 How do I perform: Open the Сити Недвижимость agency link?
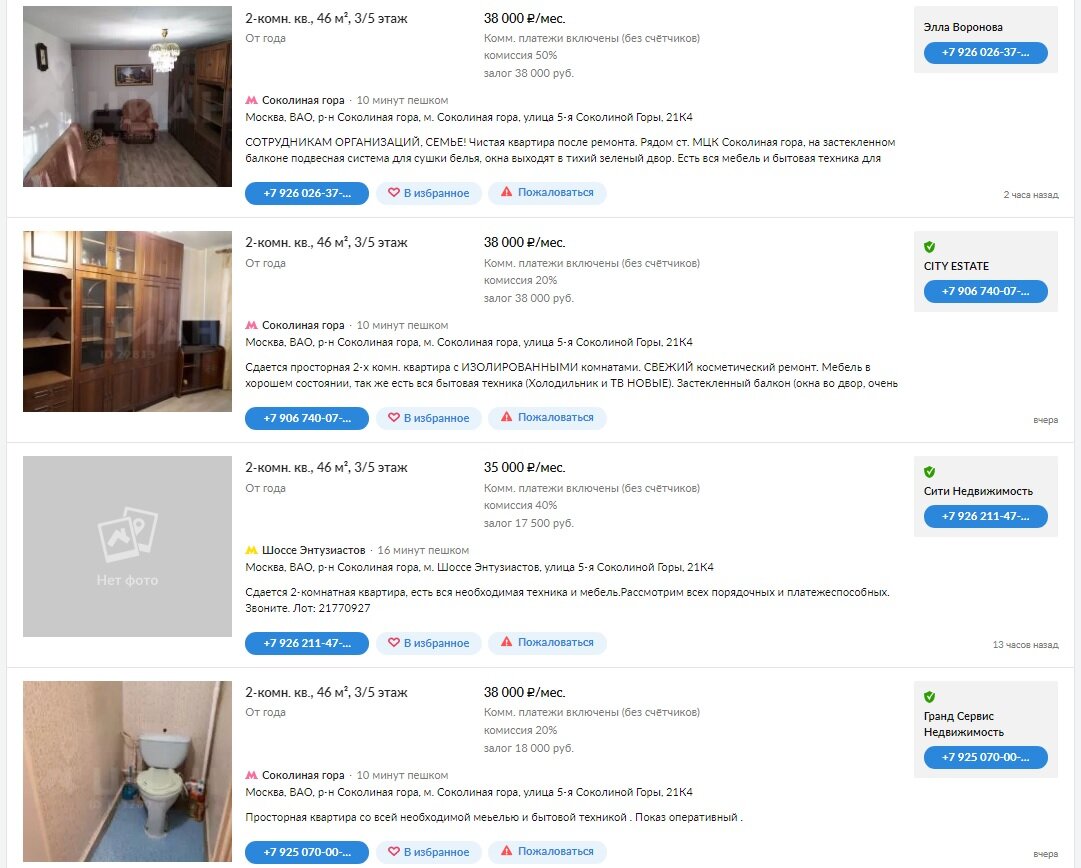[x=978, y=491]
